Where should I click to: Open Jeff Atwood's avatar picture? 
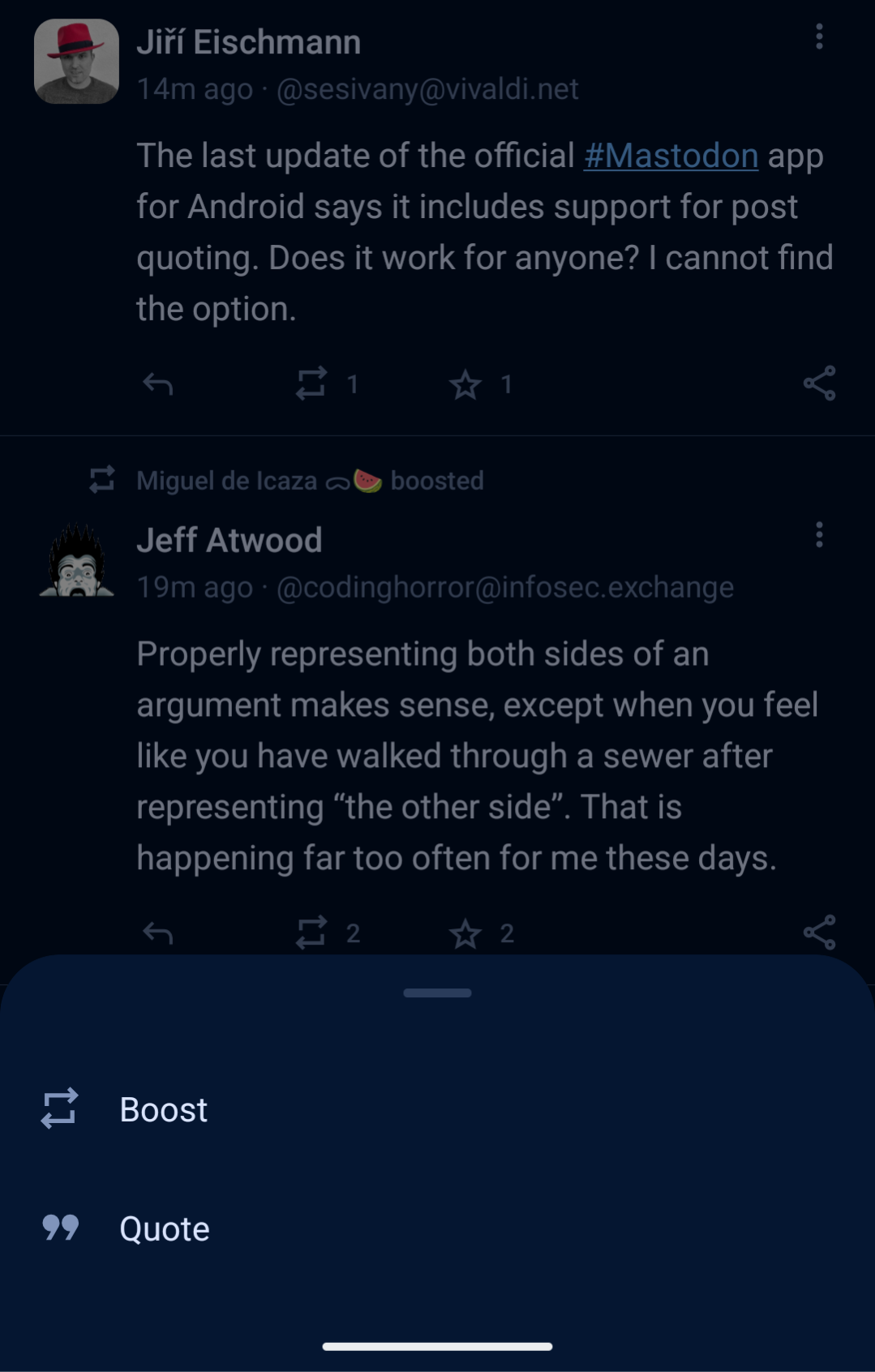(x=76, y=560)
